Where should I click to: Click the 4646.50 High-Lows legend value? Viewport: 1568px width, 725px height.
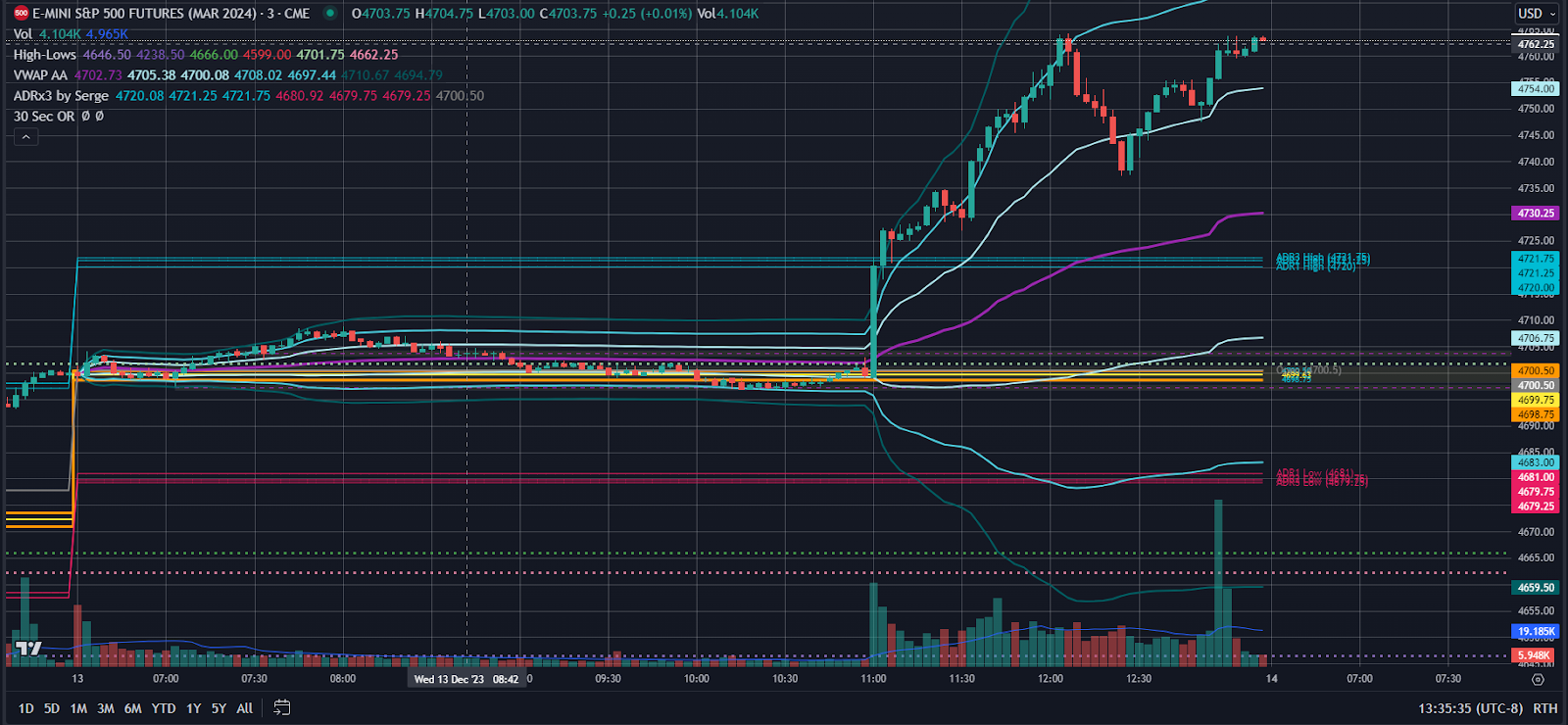(x=106, y=55)
